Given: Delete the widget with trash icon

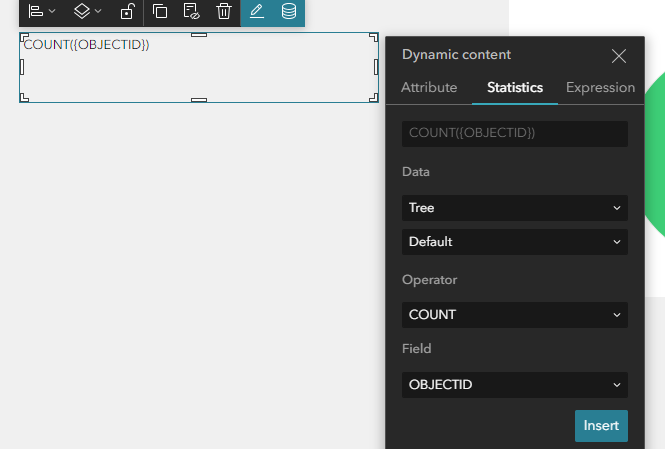Looking at the screenshot, I should tap(224, 11).
